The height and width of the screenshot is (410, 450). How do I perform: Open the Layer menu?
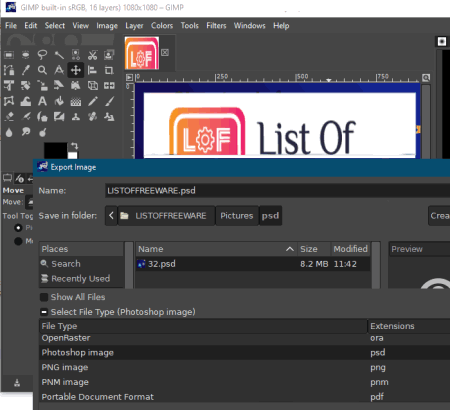click(134, 26)
